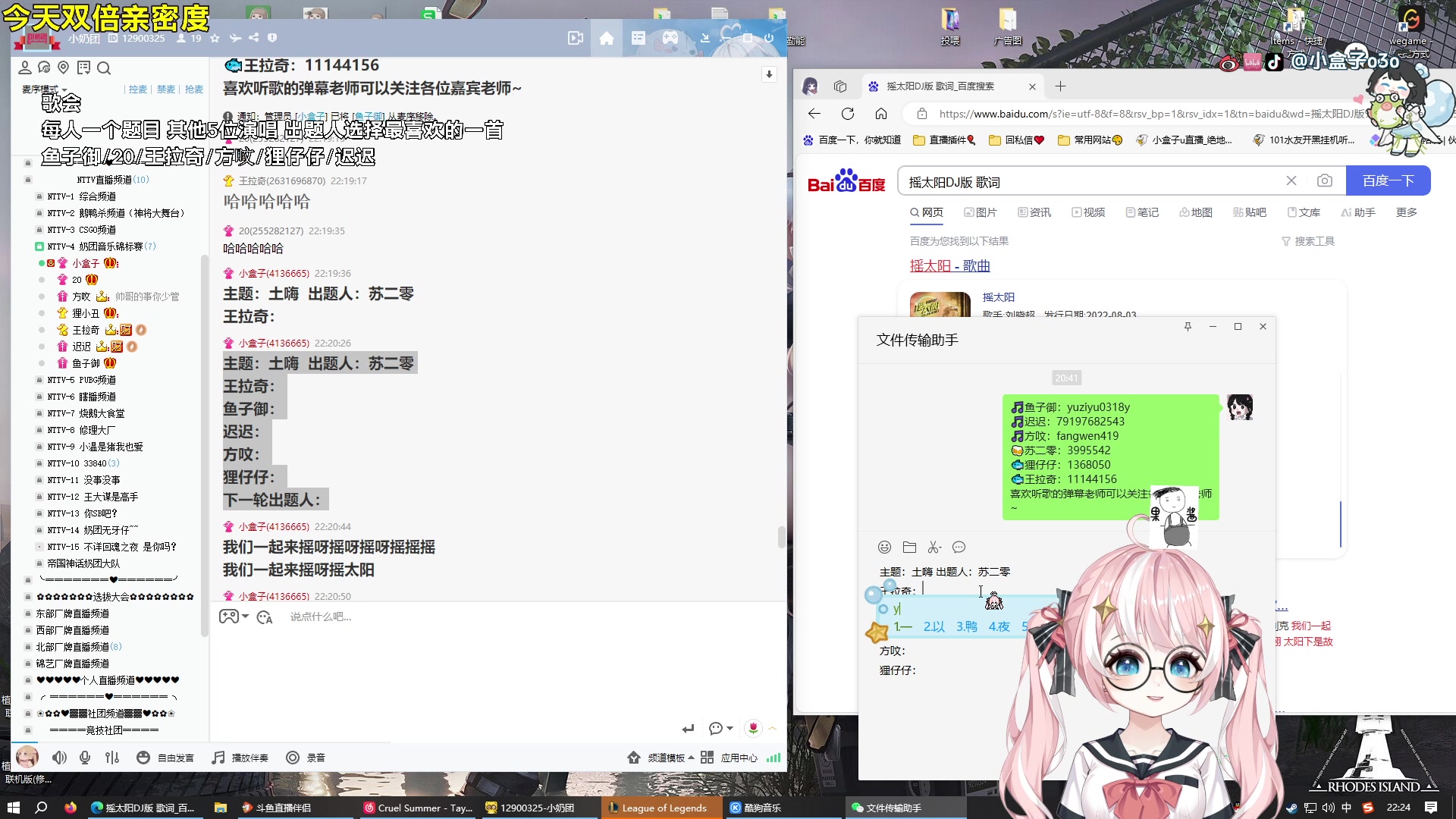
Task: Click 禁麦 link
Action: click(x=166, y=89)
